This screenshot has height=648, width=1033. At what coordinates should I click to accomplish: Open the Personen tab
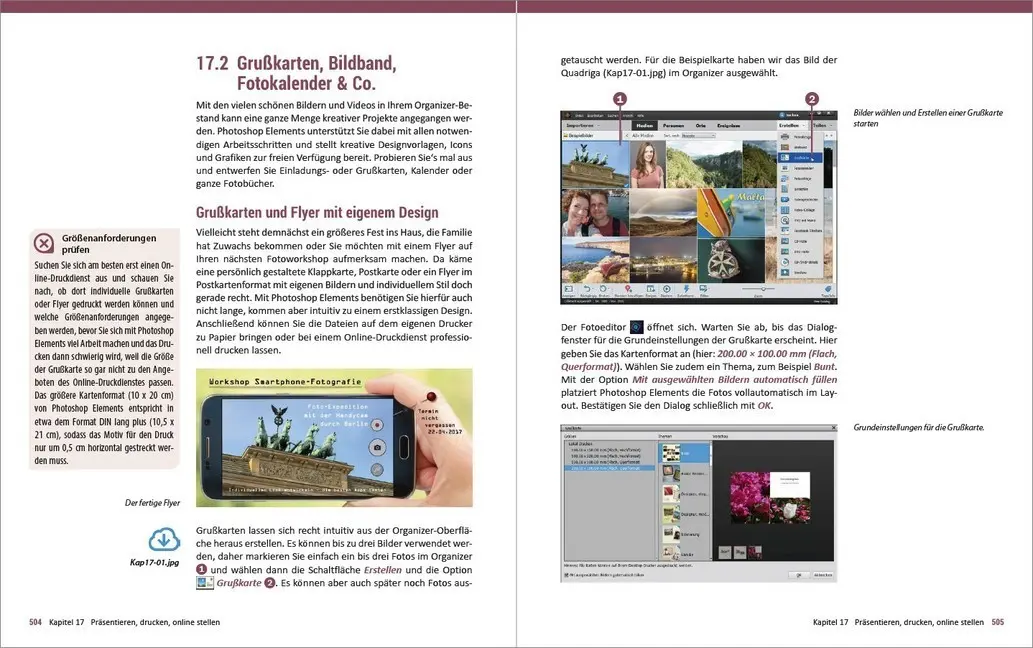(673, 126)
